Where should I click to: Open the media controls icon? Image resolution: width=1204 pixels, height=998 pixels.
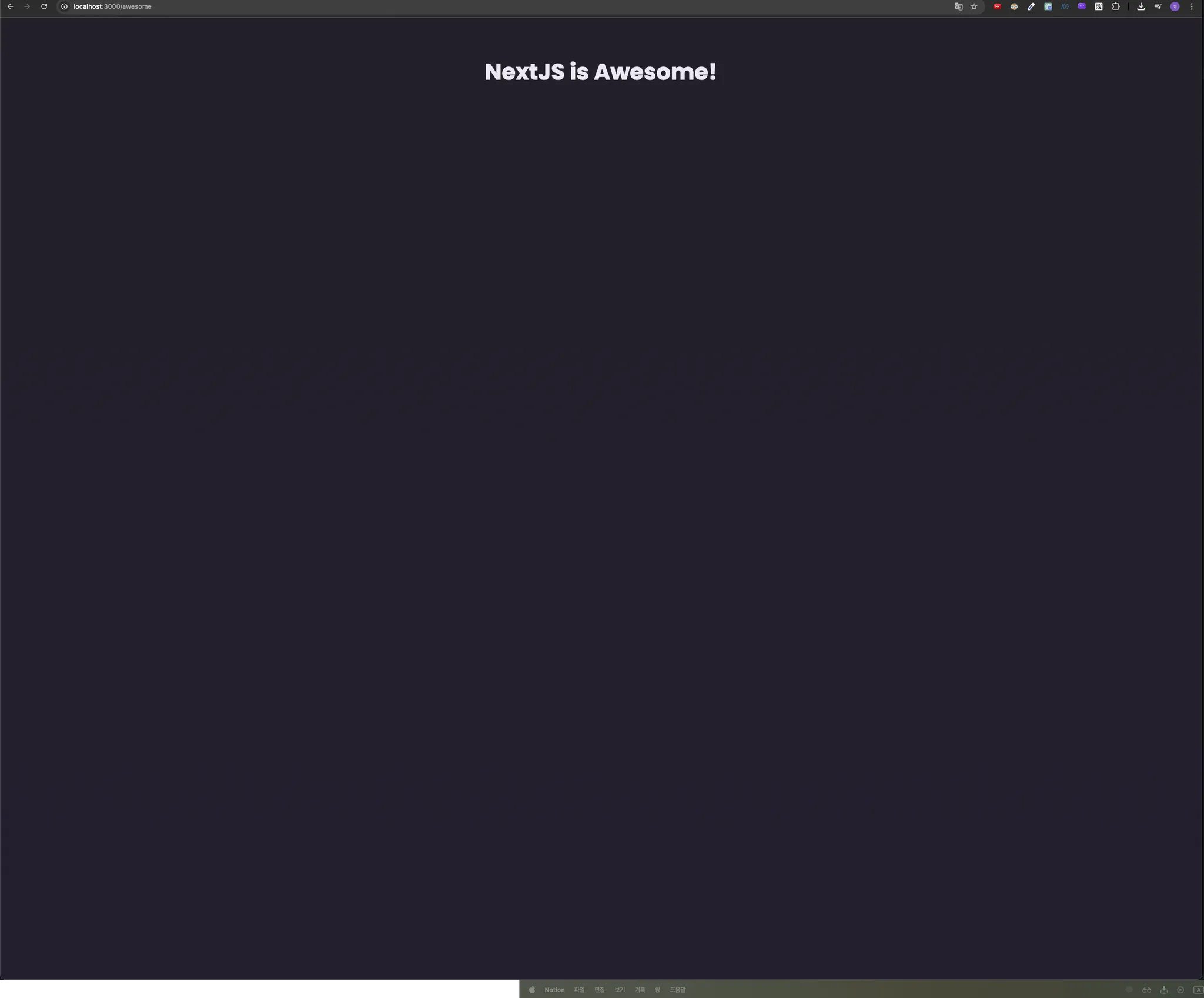coord(1158,6)
